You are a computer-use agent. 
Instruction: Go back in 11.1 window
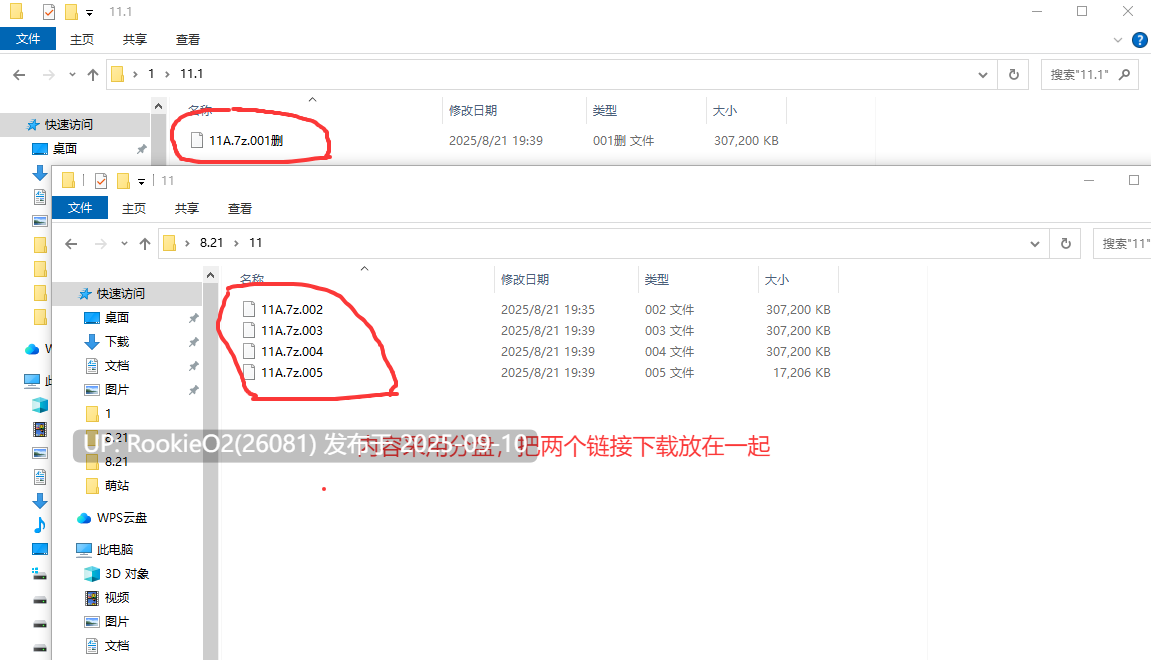pos(19,74)
